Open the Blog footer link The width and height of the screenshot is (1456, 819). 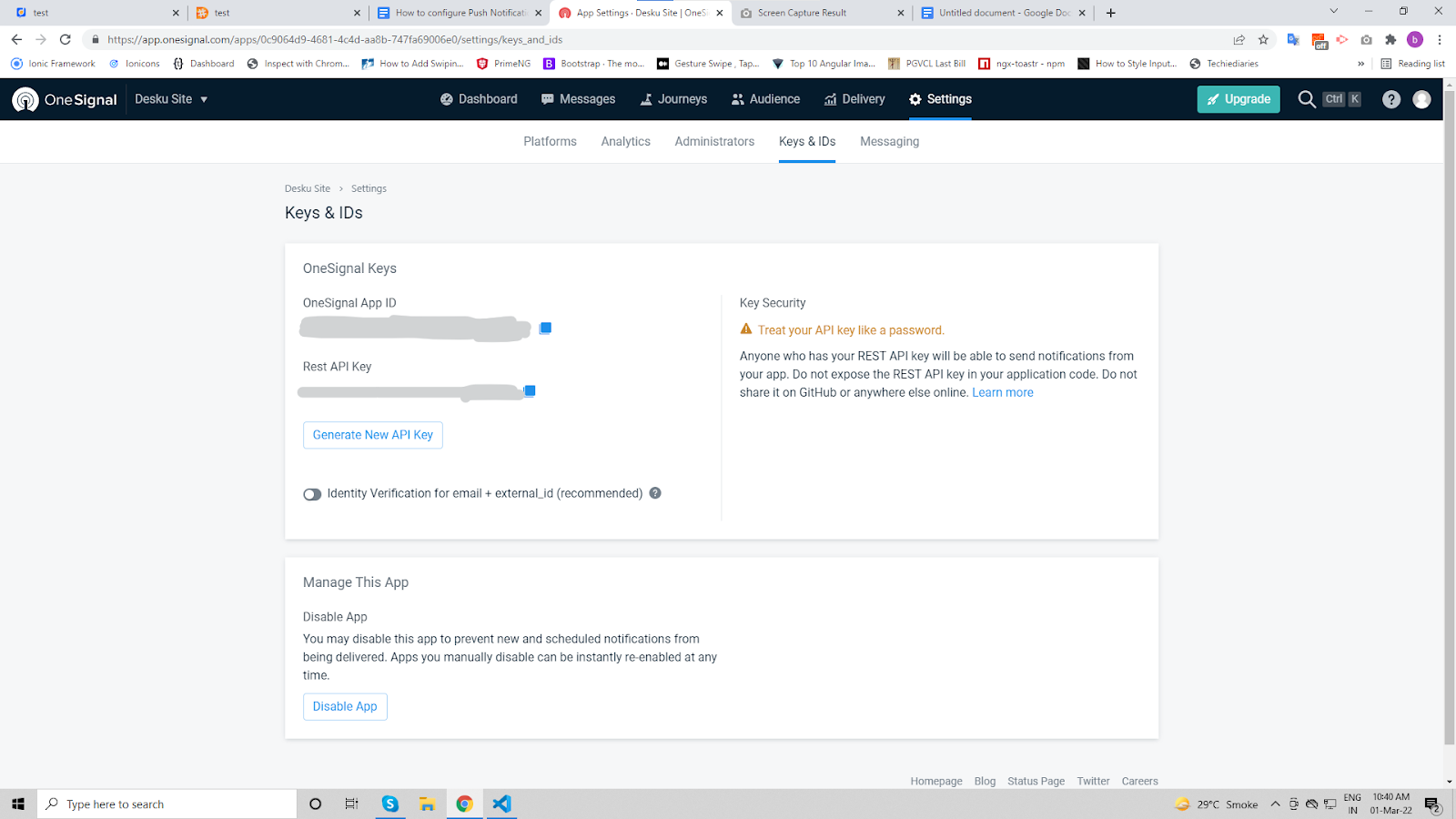click(985, 781)
